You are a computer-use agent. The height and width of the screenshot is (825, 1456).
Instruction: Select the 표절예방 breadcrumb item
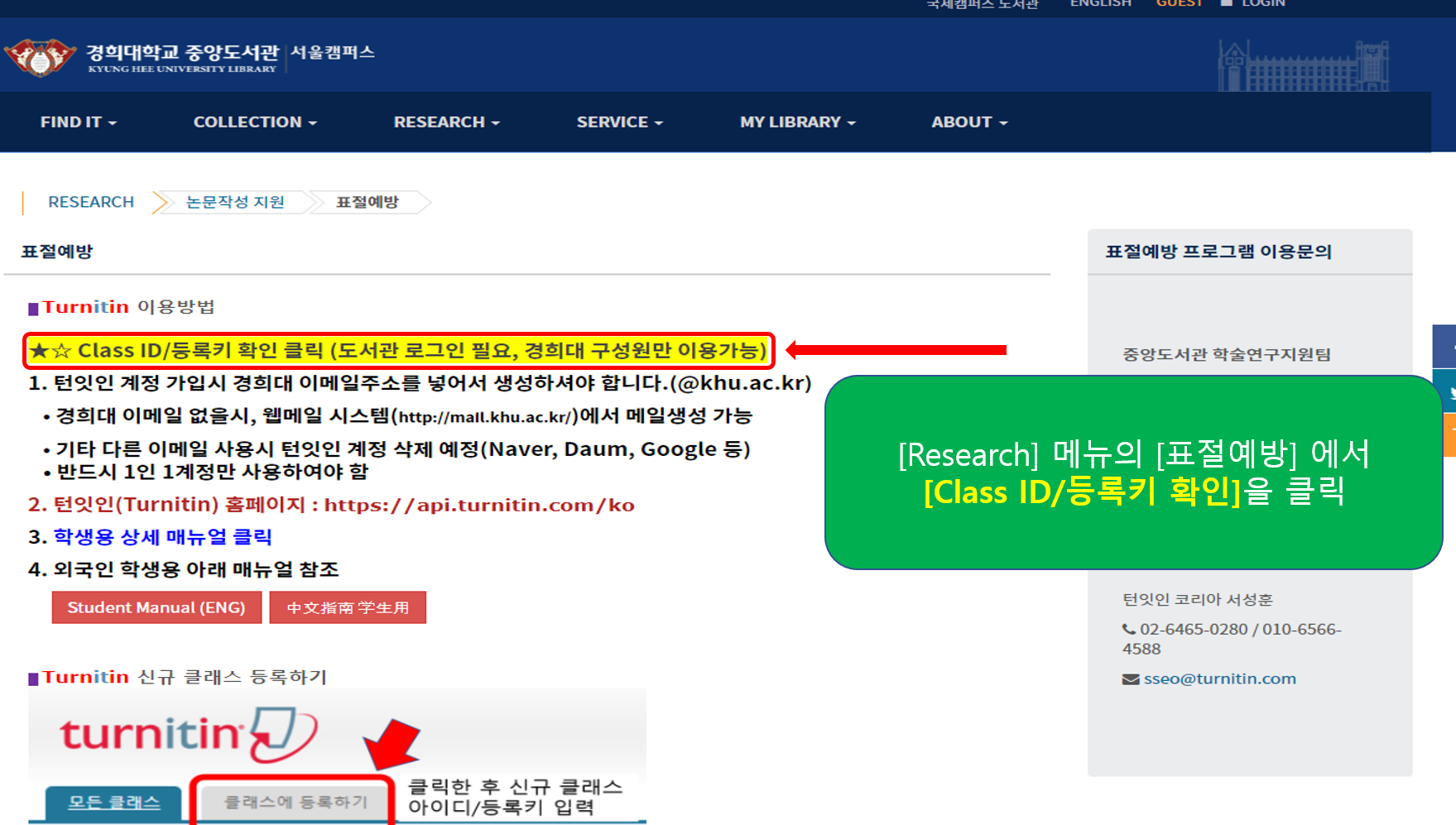pos(368,202)
